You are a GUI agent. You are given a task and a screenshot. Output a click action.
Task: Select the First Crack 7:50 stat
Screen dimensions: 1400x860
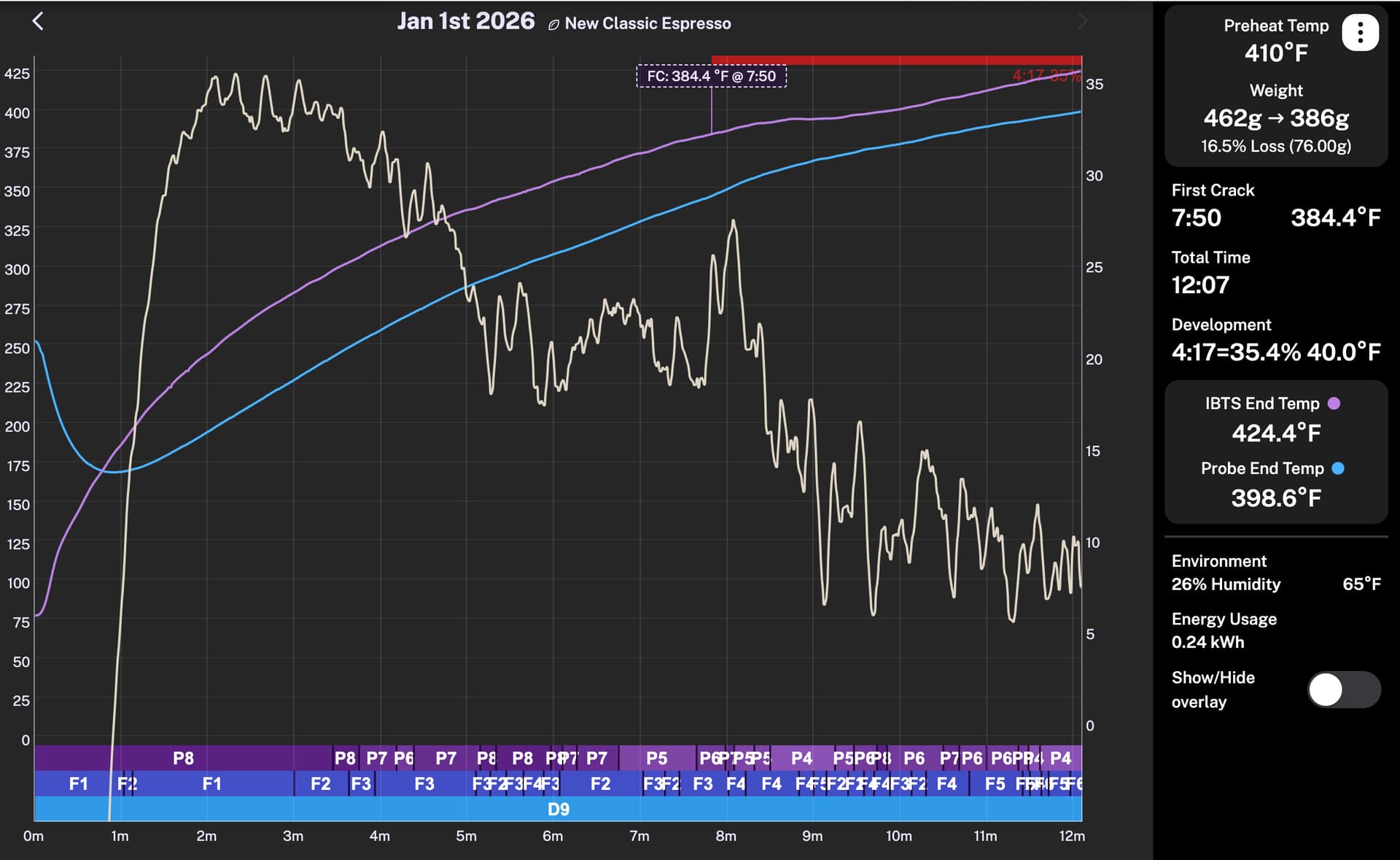[1196, 217]
